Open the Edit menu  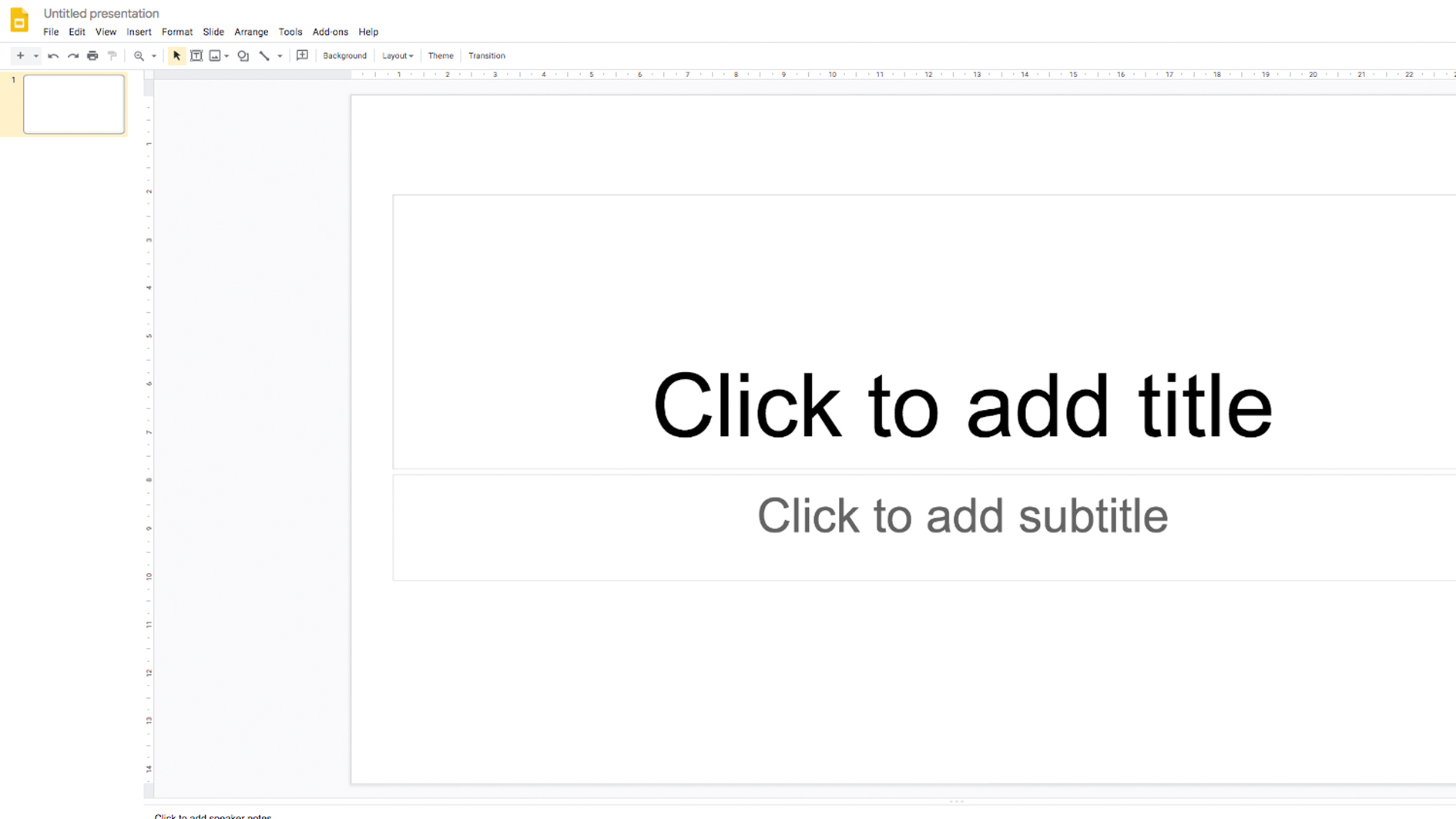click(77, 32)
